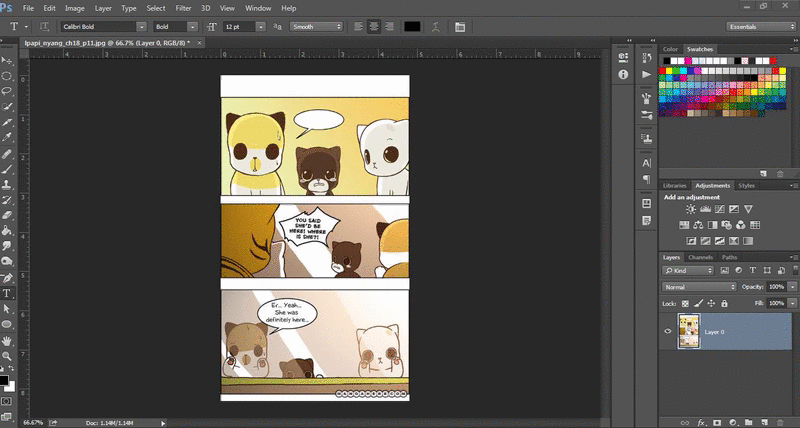Expand the Essentials workspace dropdown
Viewport: 800px width, 428px height.
click(758, 26)
